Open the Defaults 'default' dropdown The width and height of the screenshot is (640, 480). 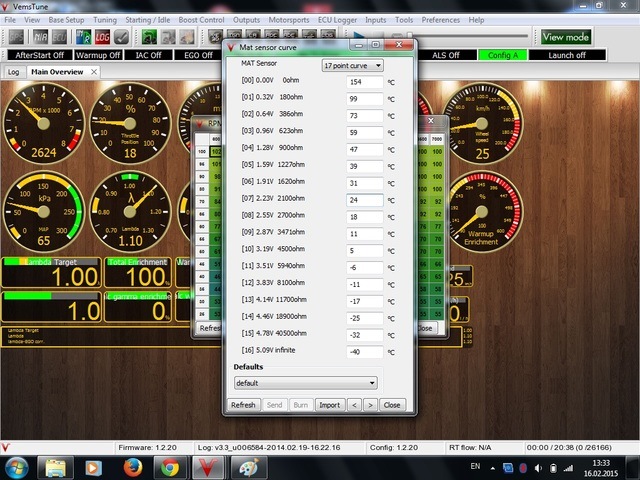pos(306,383)
